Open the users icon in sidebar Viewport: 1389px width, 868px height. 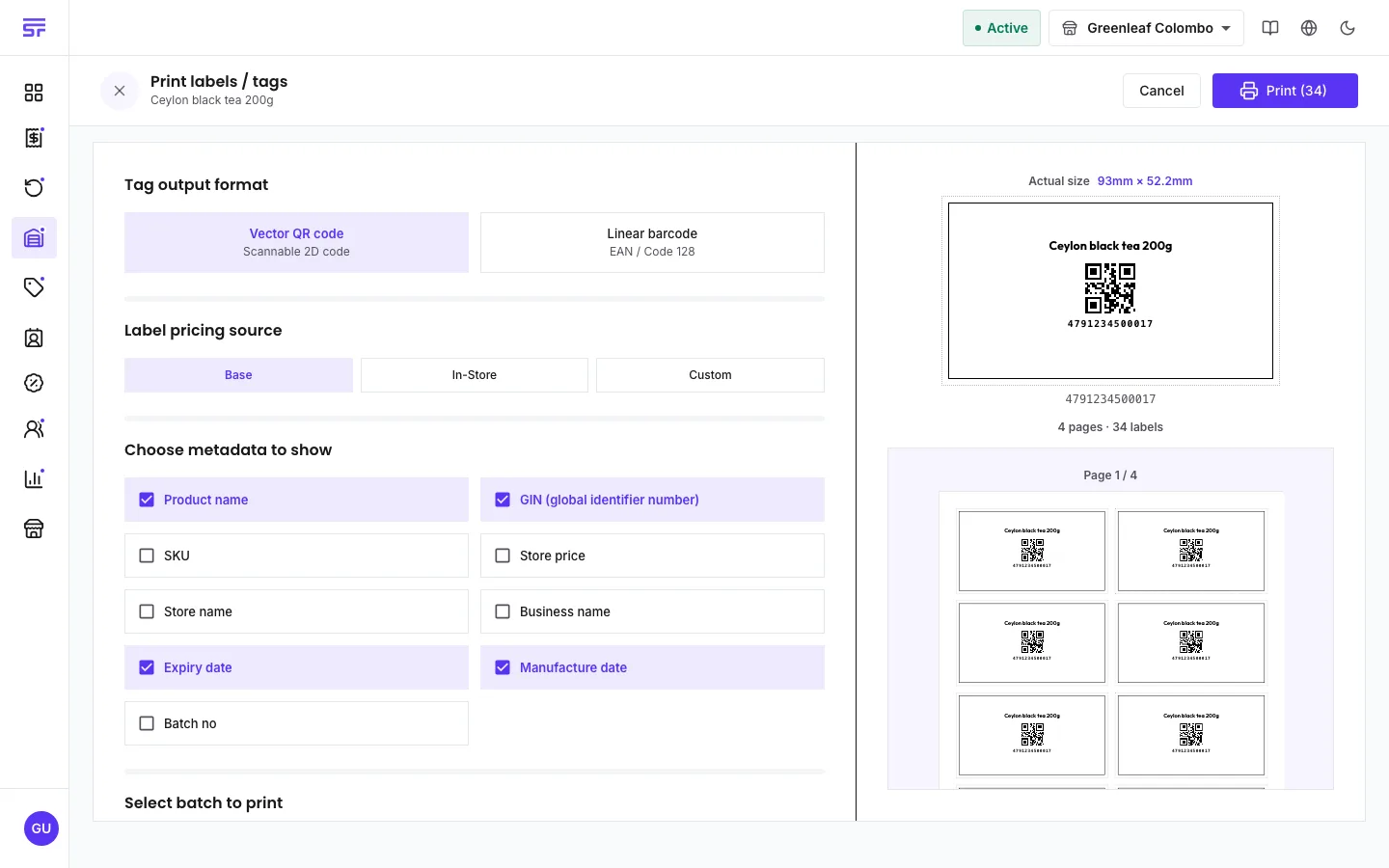coord(34,429)
